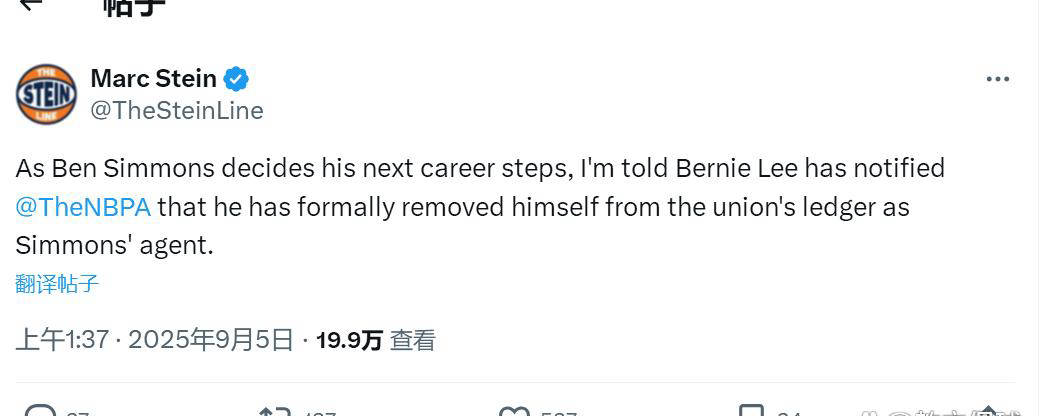Open the three-dot more options menu

pyautogui.click(x=997, y=80)
